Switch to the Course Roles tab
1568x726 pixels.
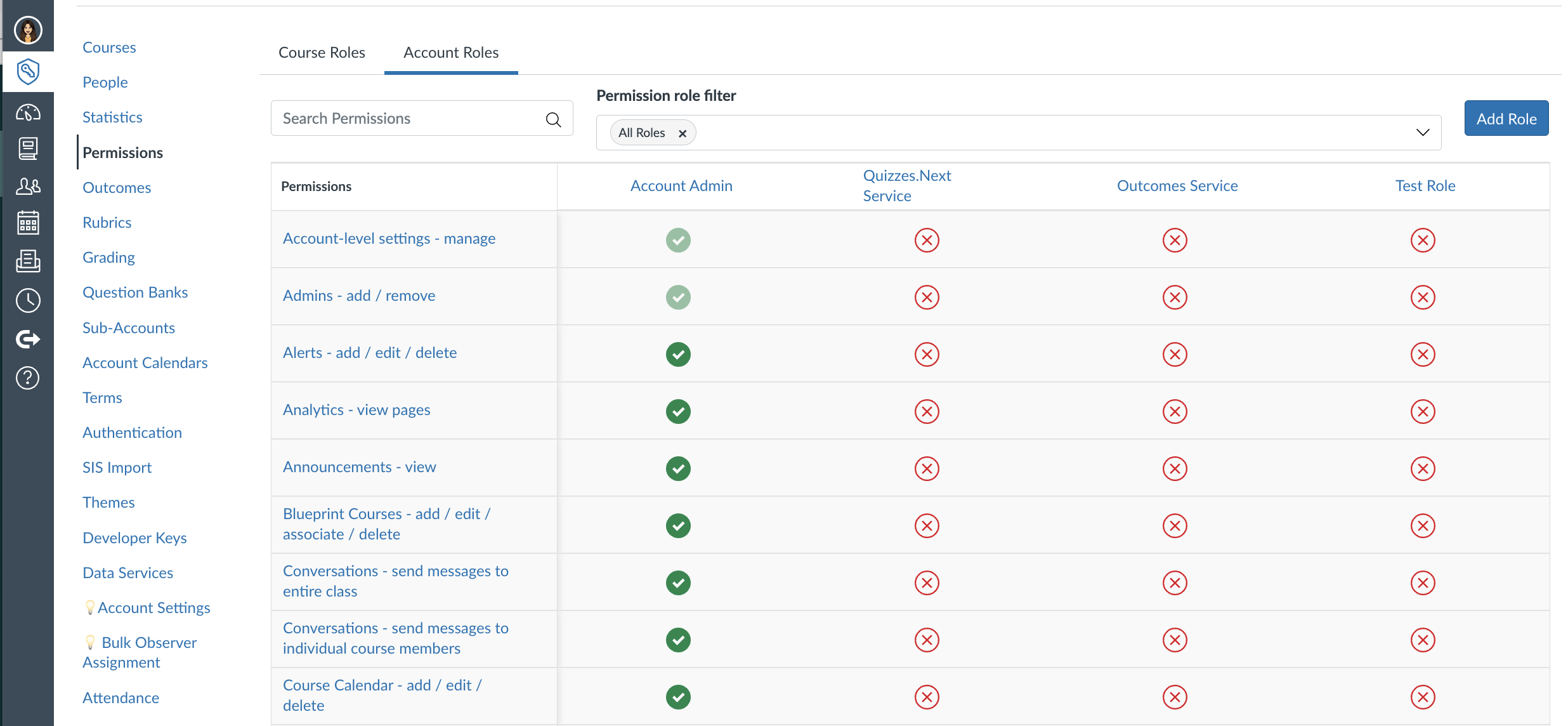point(322,53)
